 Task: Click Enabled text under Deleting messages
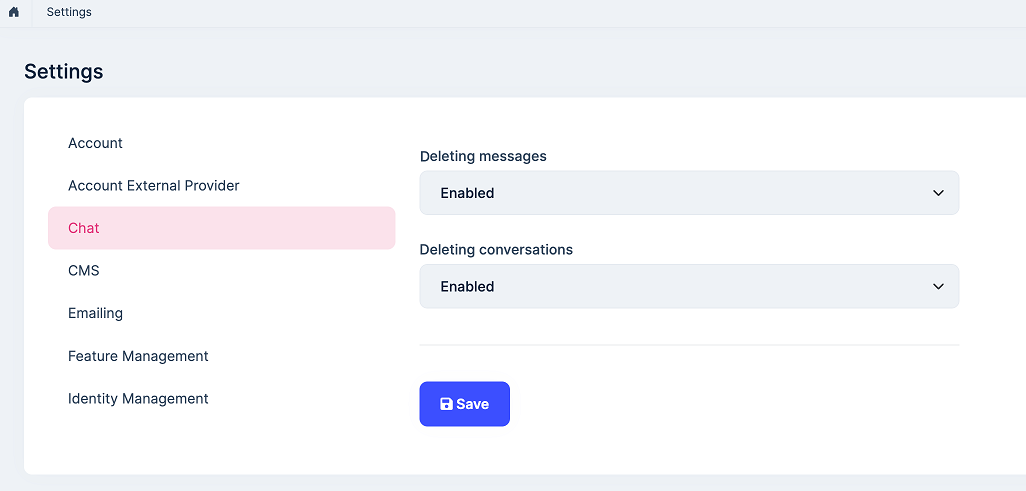pyautogui.click(x=467, y=193)
